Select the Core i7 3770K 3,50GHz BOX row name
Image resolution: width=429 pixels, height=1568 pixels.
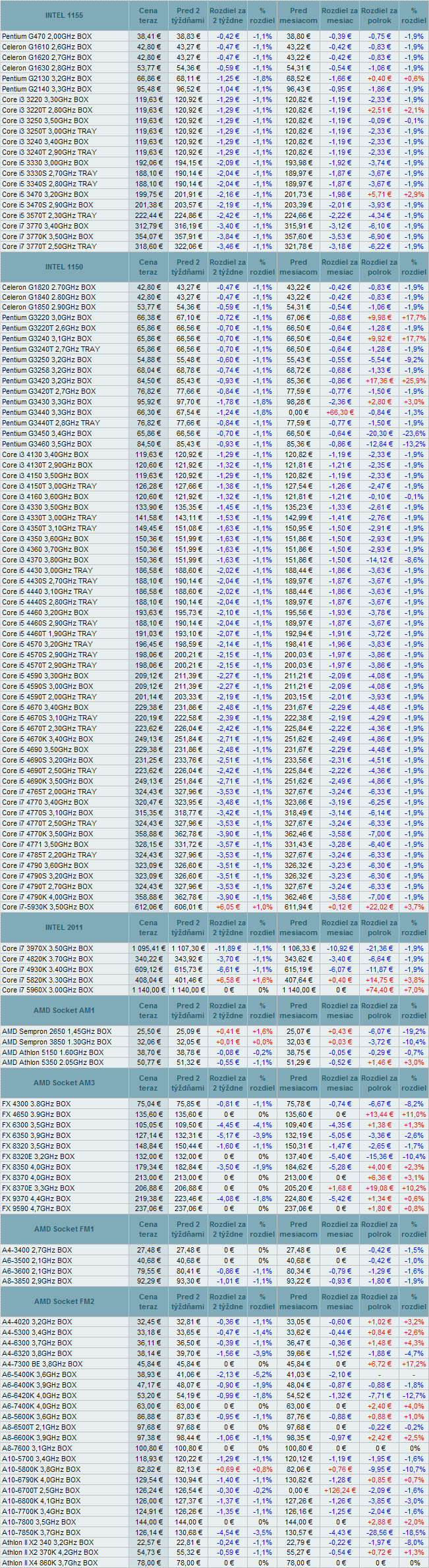(47, 236)
